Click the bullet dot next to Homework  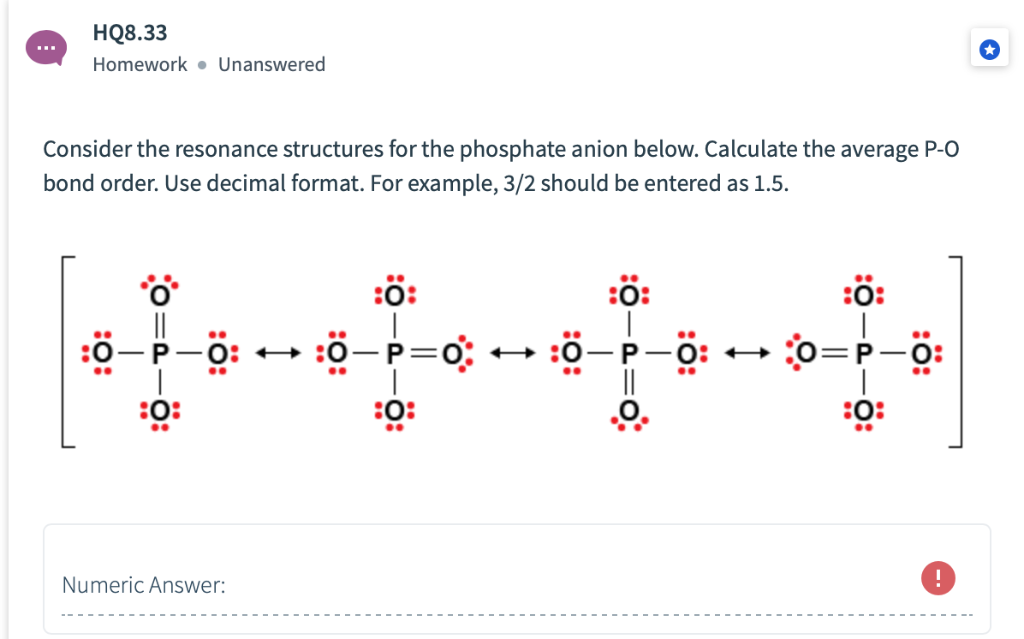[200, 64]
